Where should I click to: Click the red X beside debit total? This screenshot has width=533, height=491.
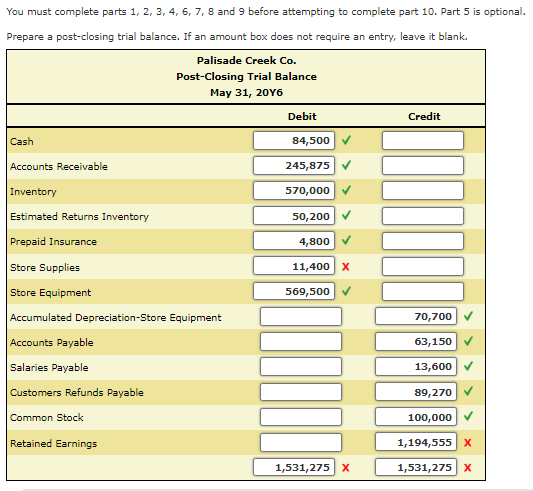(x=346, y=468)
